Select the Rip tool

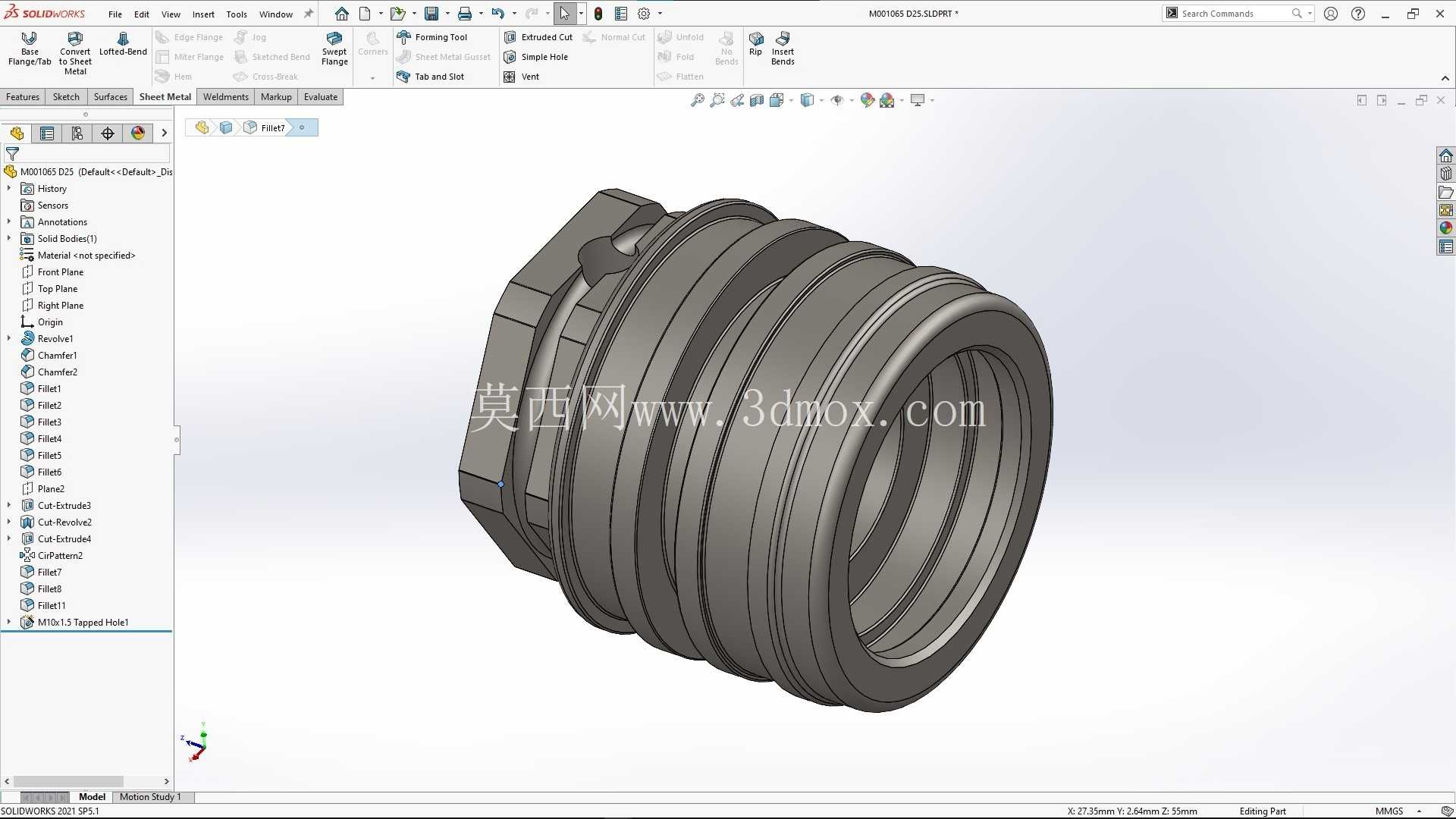point(755,44)
